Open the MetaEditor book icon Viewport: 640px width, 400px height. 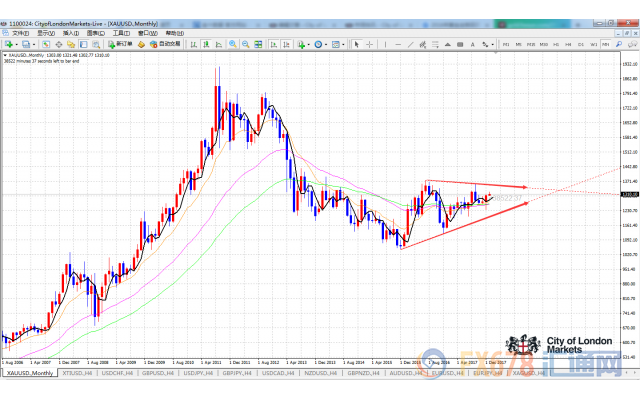141,44
